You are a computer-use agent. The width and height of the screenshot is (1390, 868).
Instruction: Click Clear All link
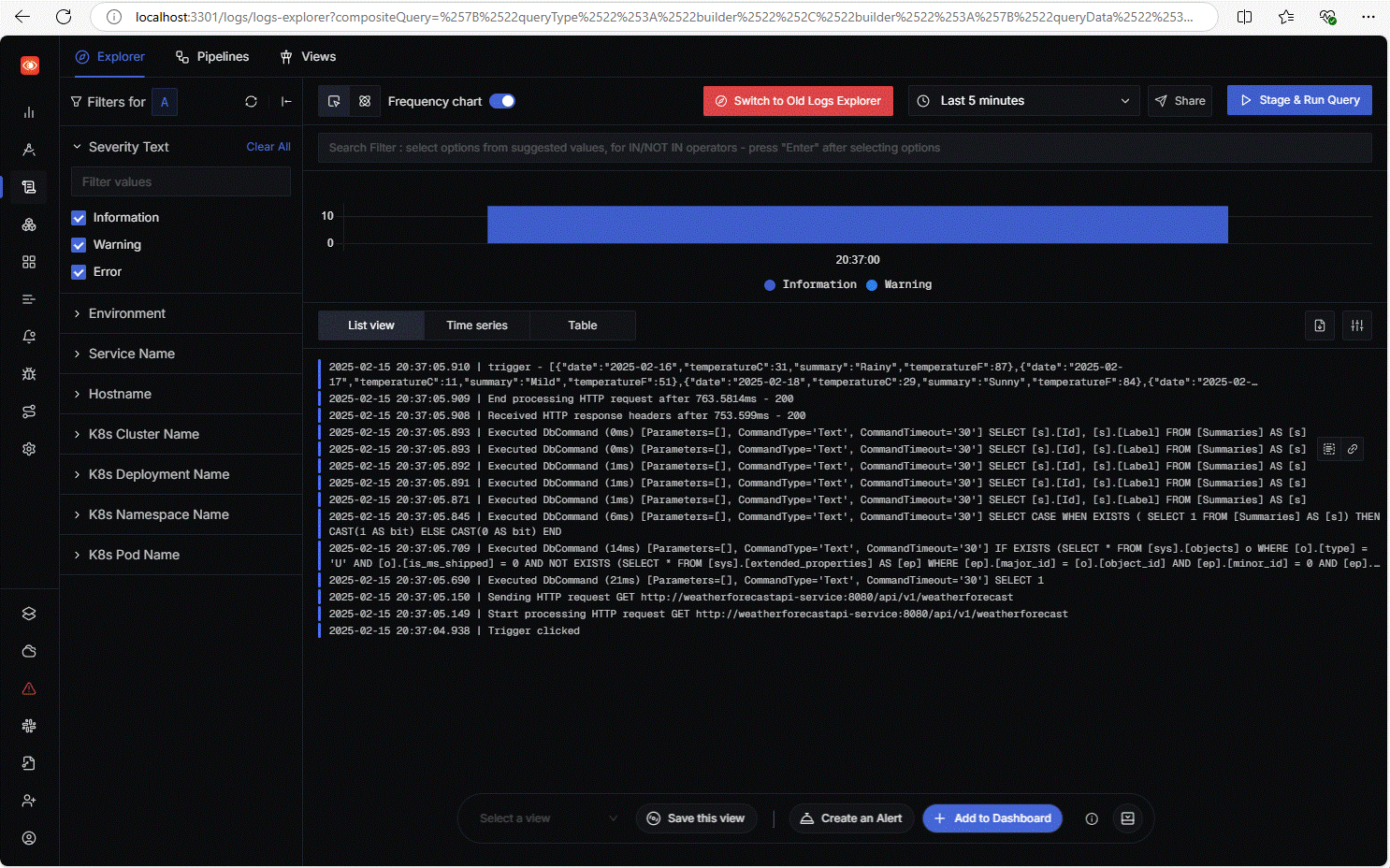[268, 147]
